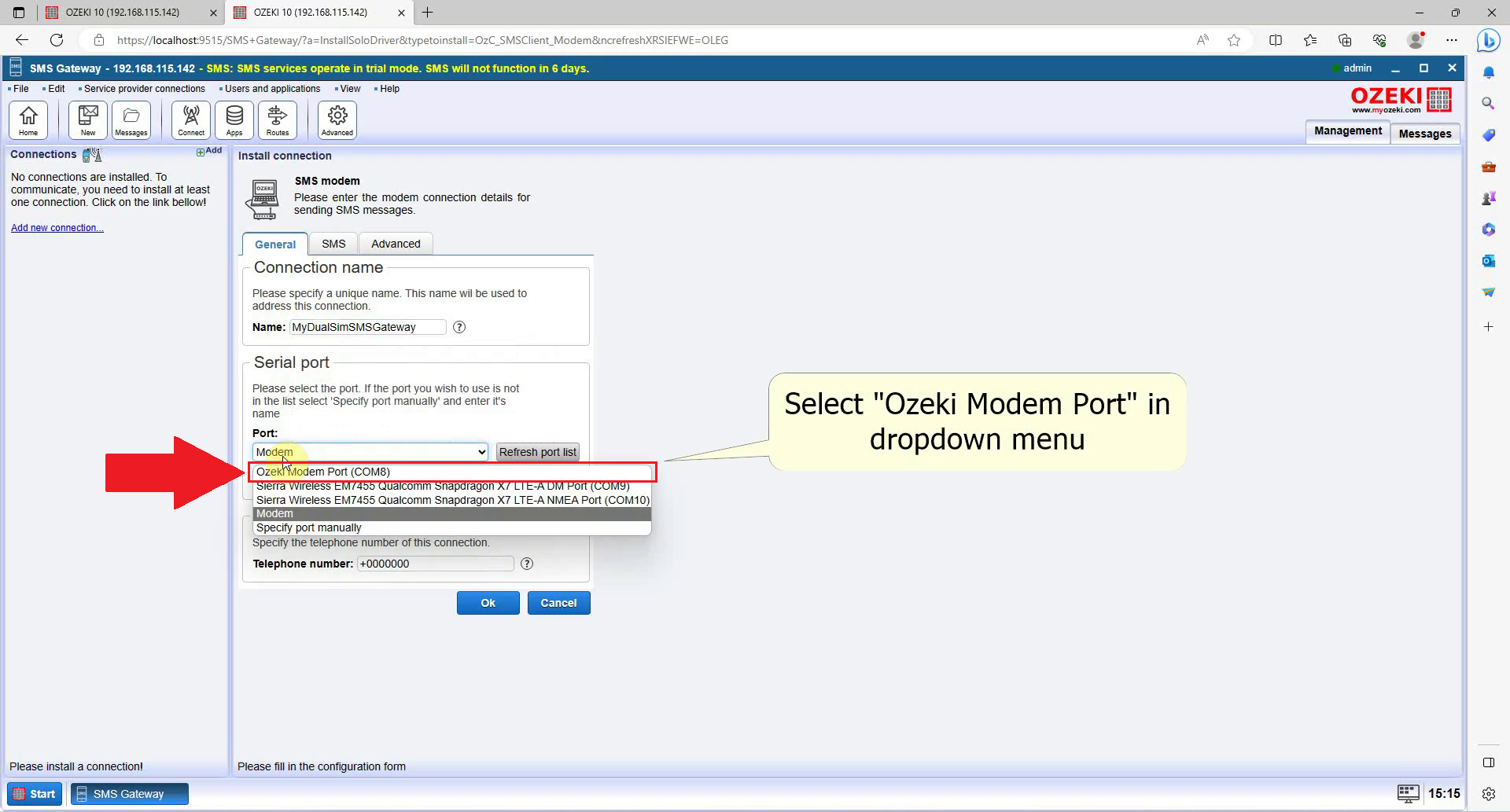The image size is (1510, 812).
Task: Click the Ok button
Action: (488, 603)
